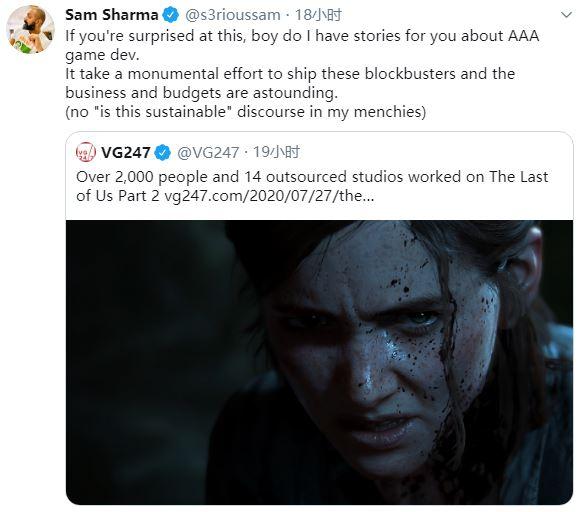Open the 18小时 tweet timestamp
582x512 pixels.
(318, 15)
